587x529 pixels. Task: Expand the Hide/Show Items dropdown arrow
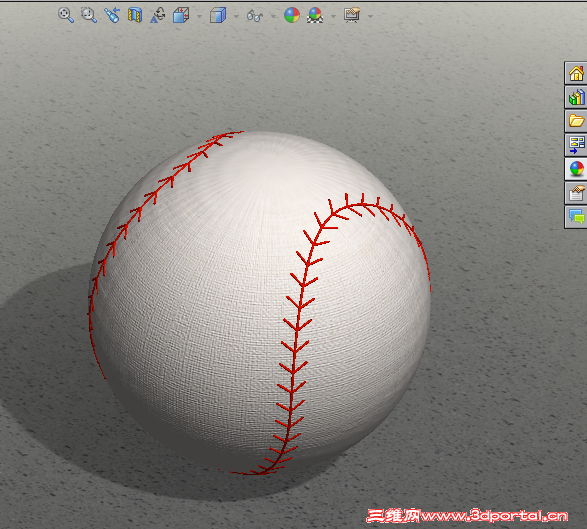coord(273,16)
